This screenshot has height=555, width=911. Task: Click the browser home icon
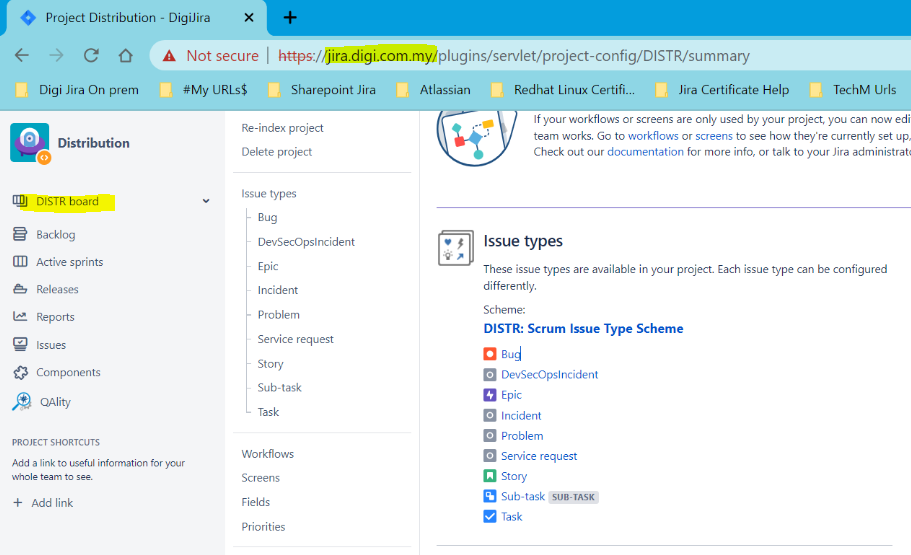point(125,55)
